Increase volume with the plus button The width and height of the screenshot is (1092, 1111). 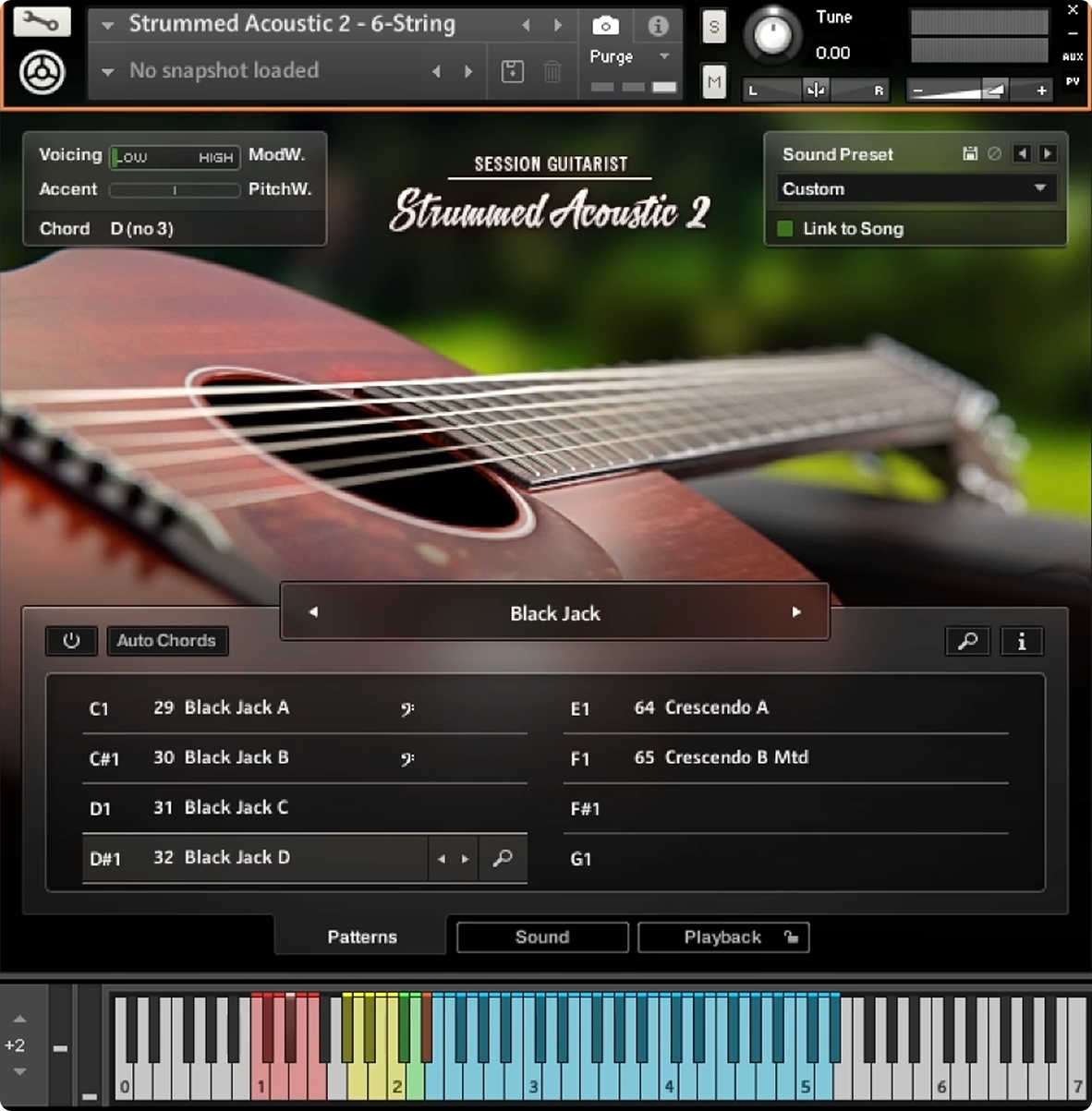(x=1041, y=91)
